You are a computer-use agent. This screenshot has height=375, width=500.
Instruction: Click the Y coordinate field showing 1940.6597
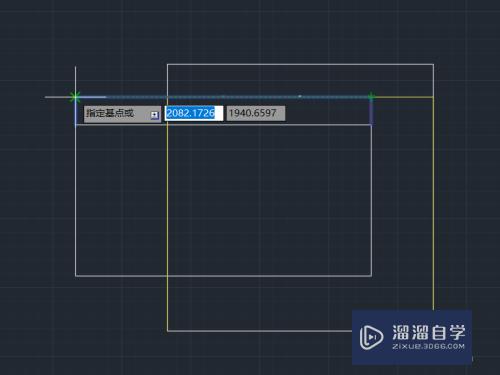256,113
